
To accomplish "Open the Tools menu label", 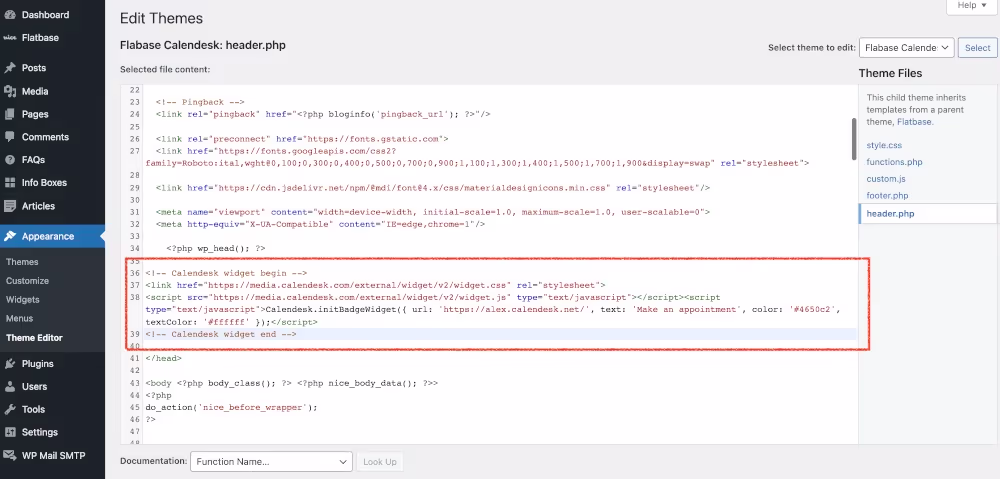I will [x=33, y=409].
